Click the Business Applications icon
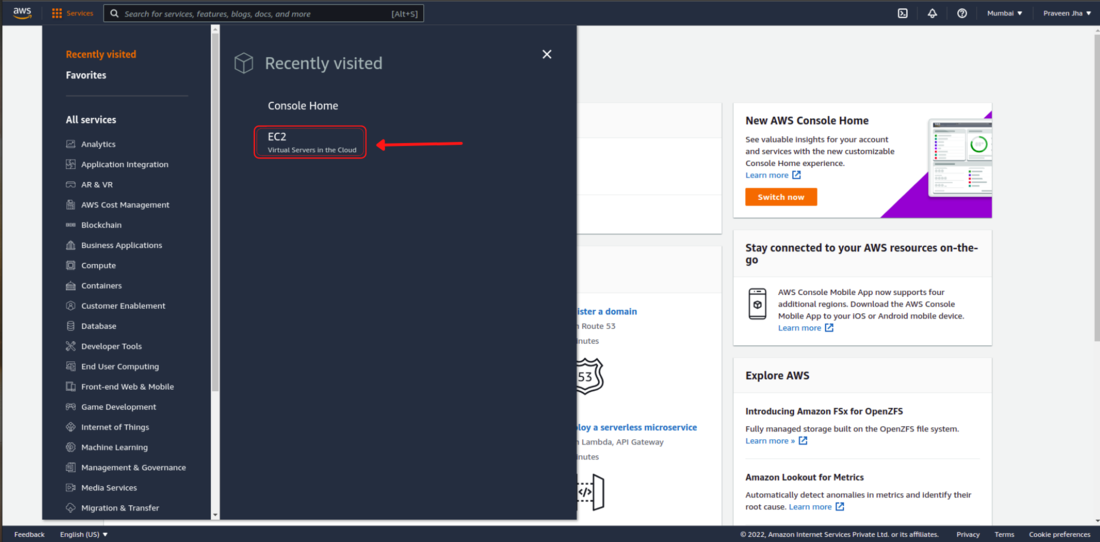The width and height of the screenshot is (1100, 542). [70, 245]
